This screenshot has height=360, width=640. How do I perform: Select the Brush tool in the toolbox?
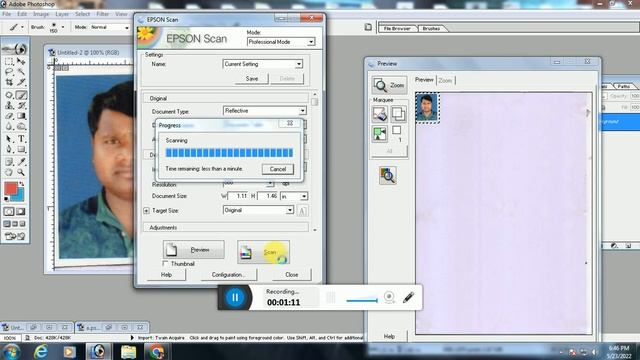[21, 95]
